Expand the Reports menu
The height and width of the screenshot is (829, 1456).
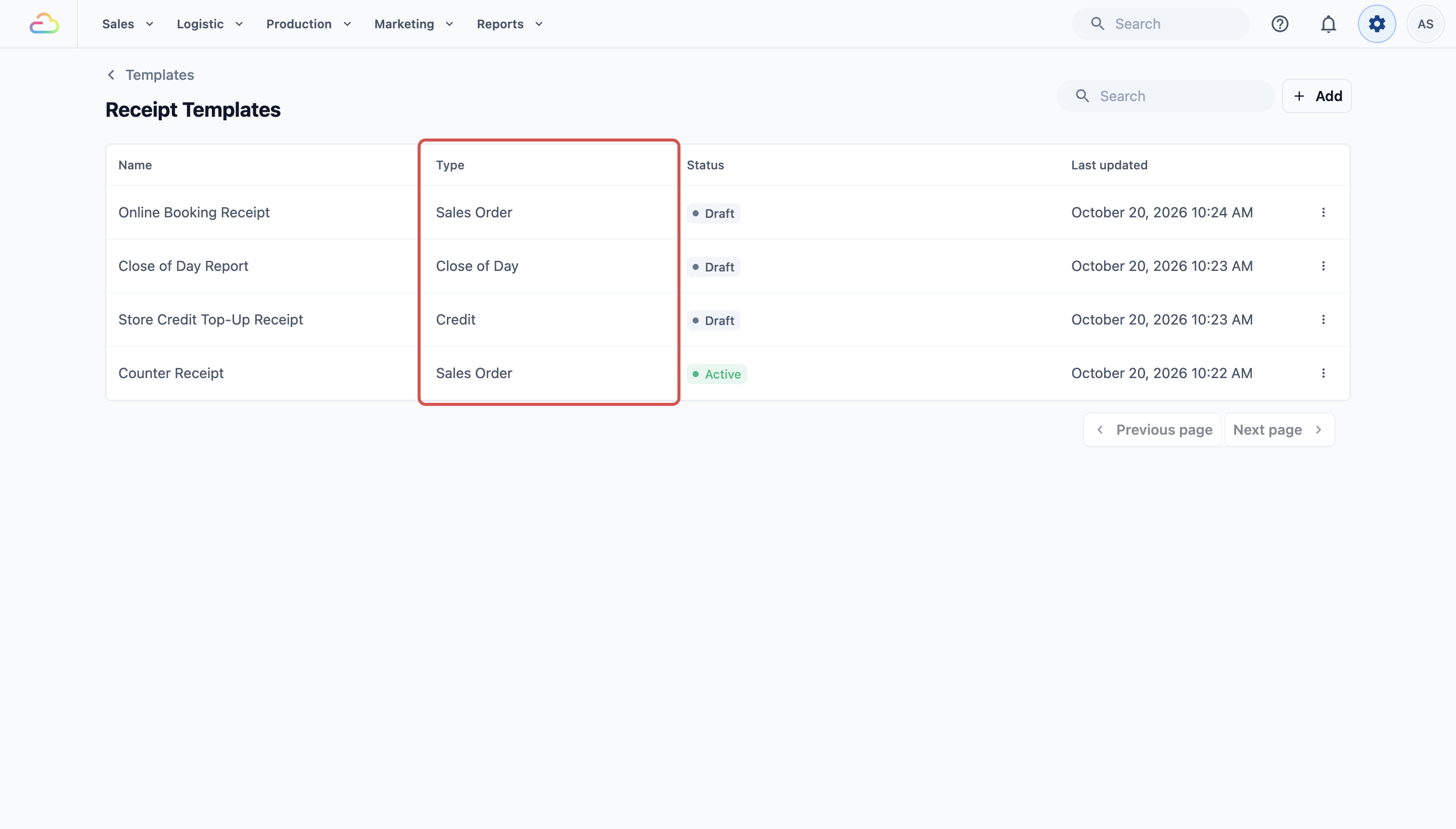tap(510, 24)
